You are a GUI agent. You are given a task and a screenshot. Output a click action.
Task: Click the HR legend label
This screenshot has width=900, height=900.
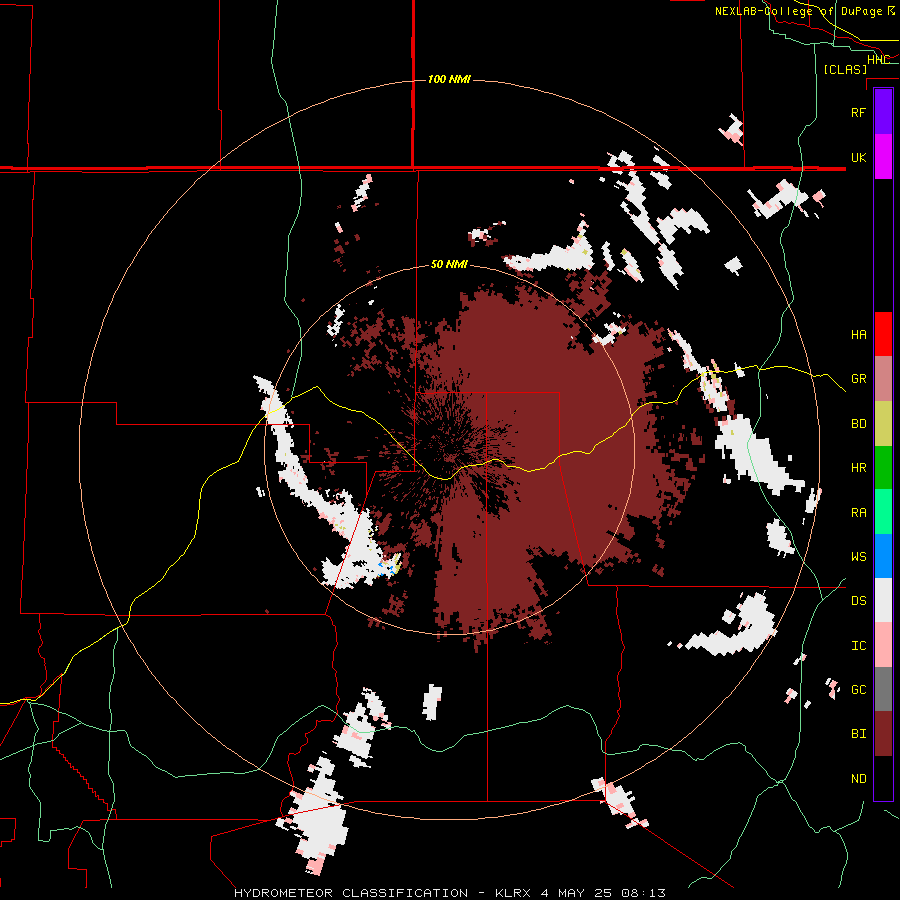coord(858,468)
